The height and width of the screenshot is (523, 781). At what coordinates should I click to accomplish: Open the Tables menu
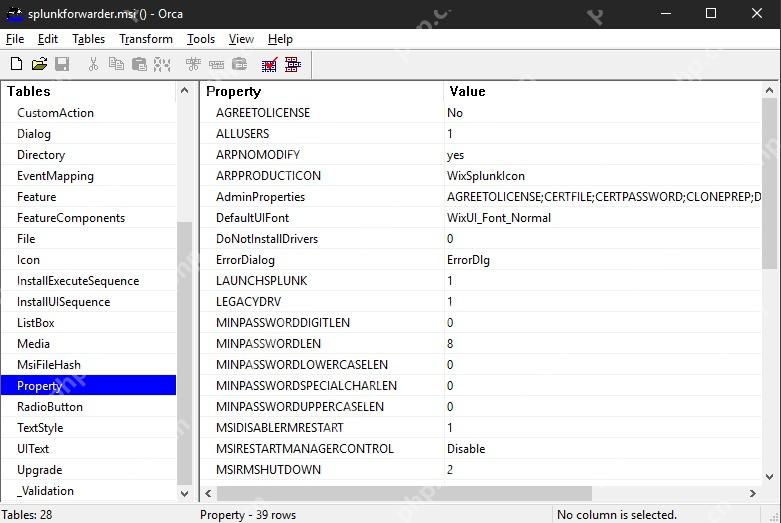[89, 39]
